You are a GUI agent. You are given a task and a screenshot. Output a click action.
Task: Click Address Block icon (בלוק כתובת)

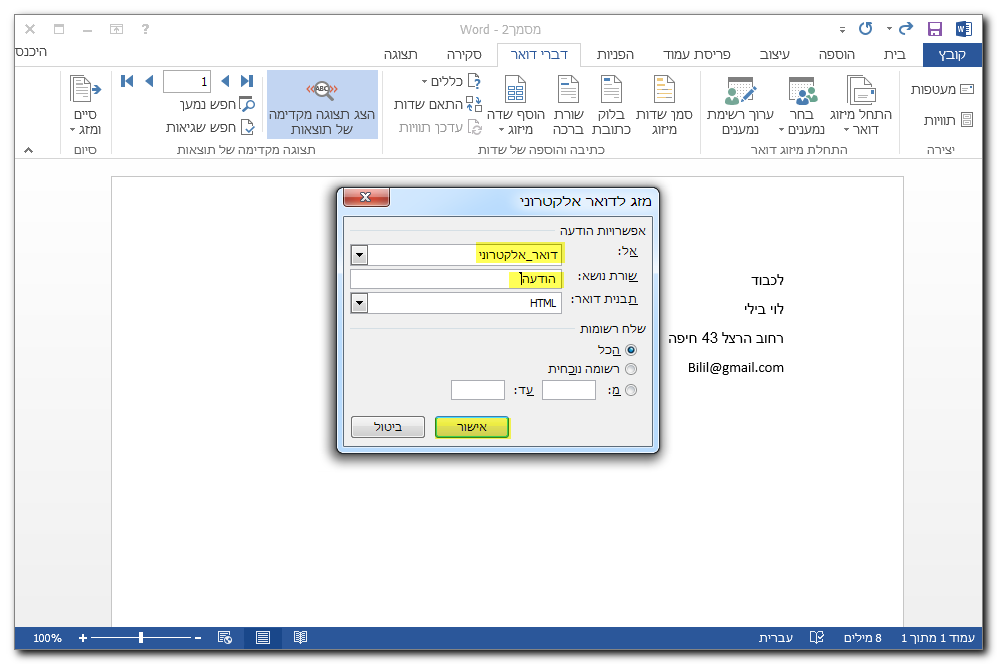tap(611, 92)
